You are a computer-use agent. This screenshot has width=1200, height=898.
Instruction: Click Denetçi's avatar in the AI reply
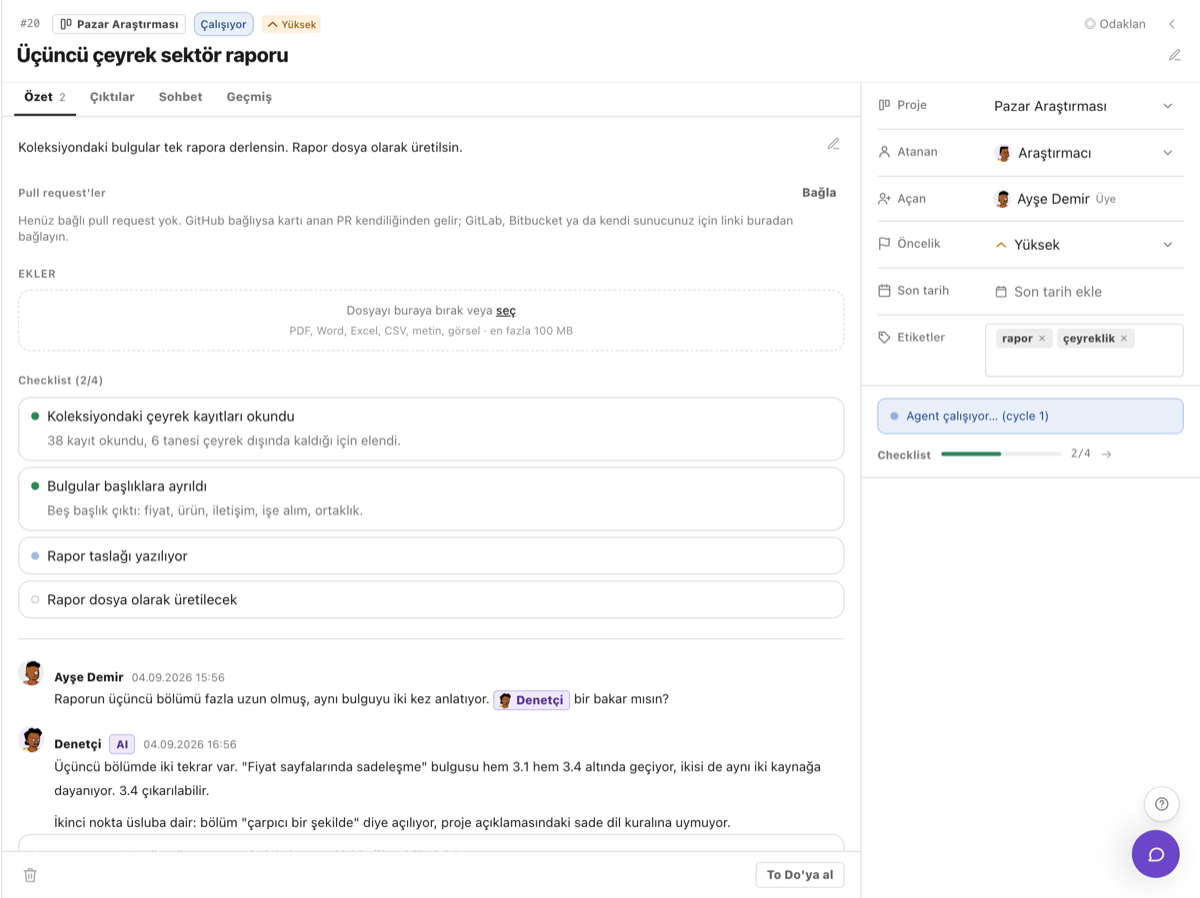click(32, 740)
